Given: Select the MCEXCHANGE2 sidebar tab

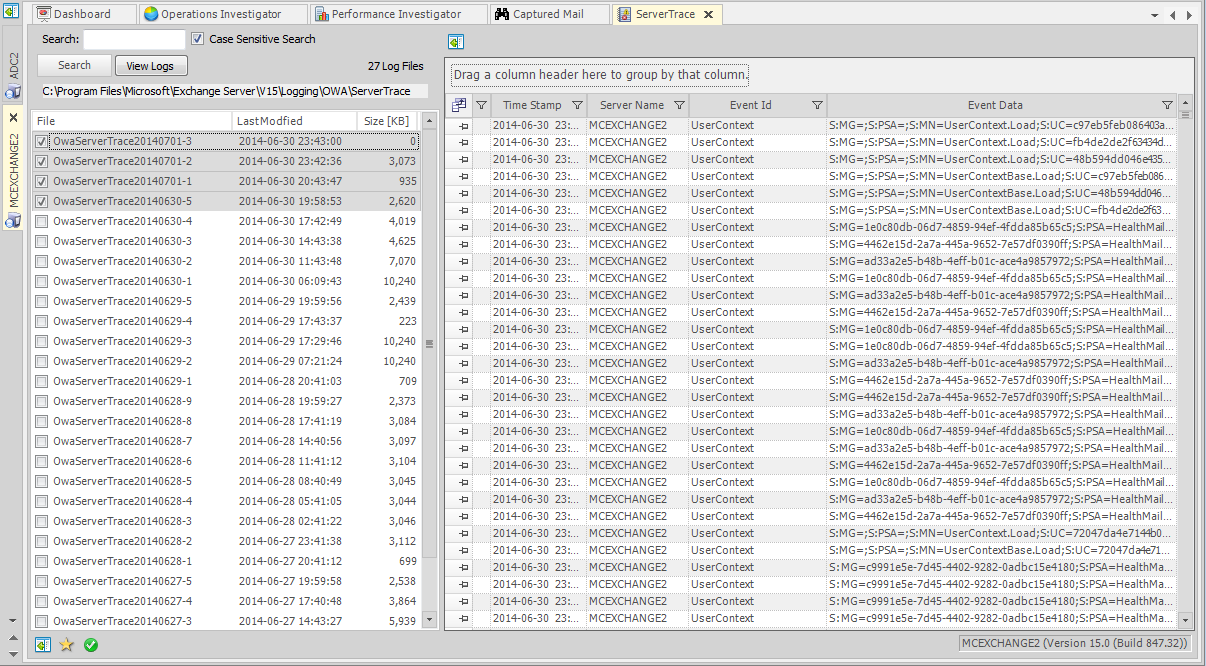Looking at the screenshot, I should [13, 170].
